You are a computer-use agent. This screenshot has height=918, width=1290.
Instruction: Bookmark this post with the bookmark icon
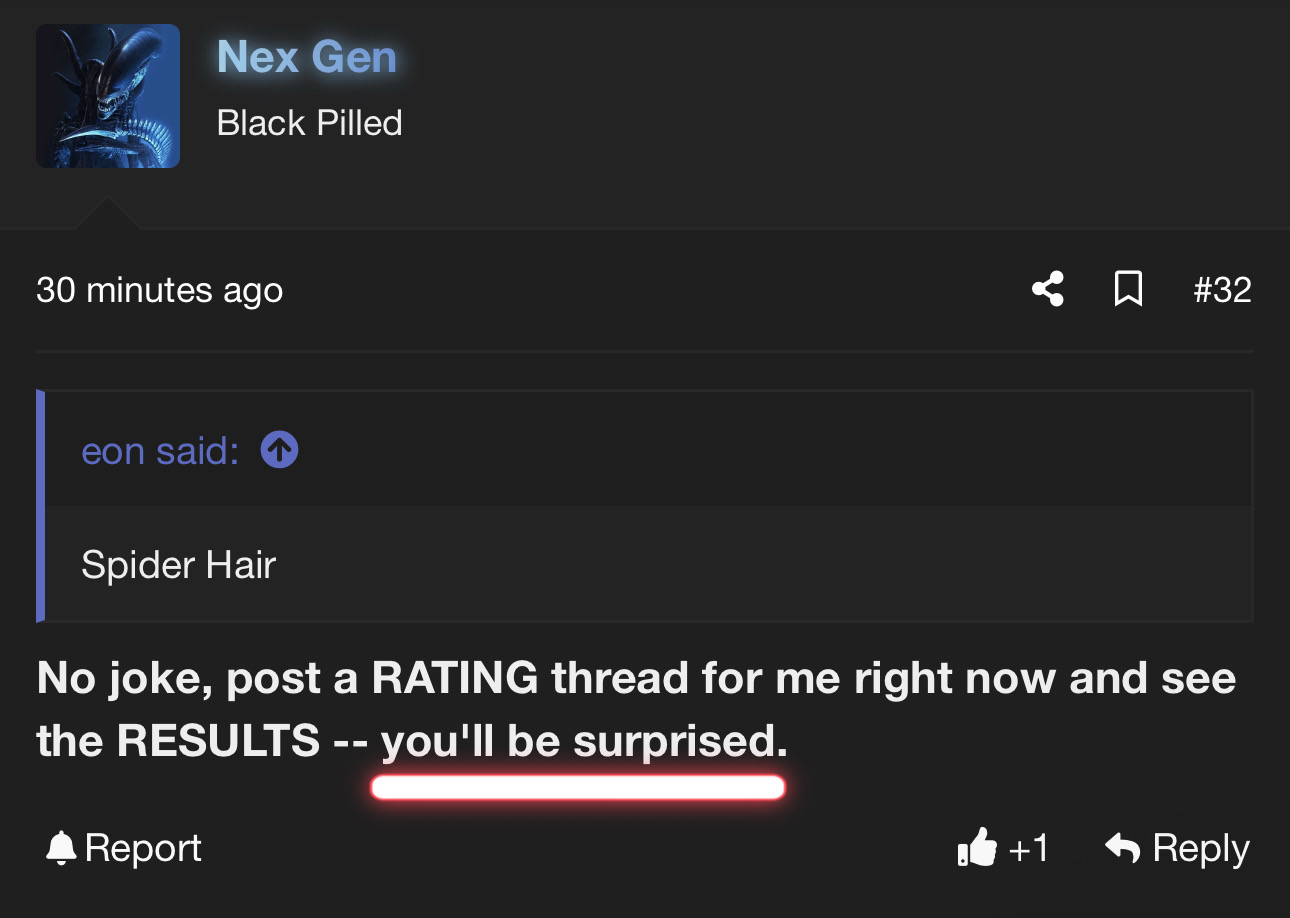click(x=1128, y=290)
